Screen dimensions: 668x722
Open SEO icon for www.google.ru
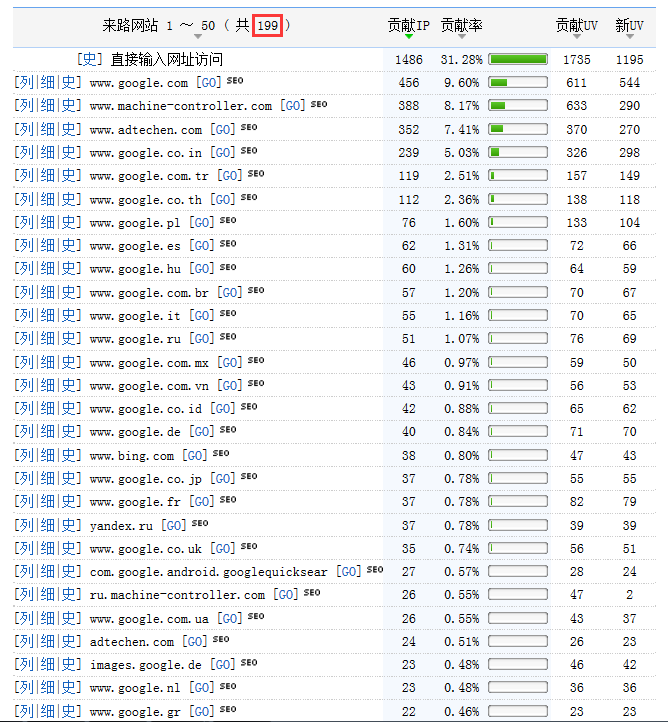point(228,337)
